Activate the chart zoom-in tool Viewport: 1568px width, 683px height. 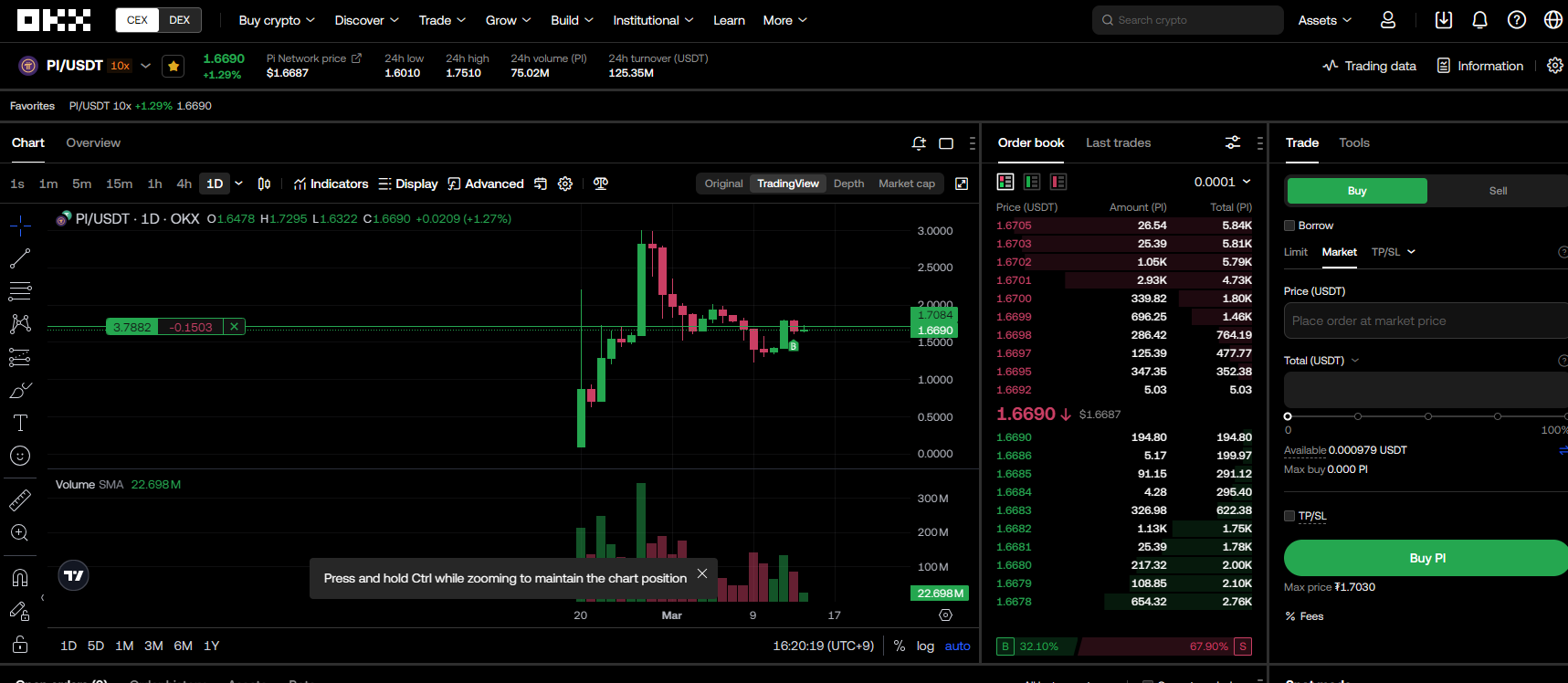pyautogui.click(x=20, y=533)
